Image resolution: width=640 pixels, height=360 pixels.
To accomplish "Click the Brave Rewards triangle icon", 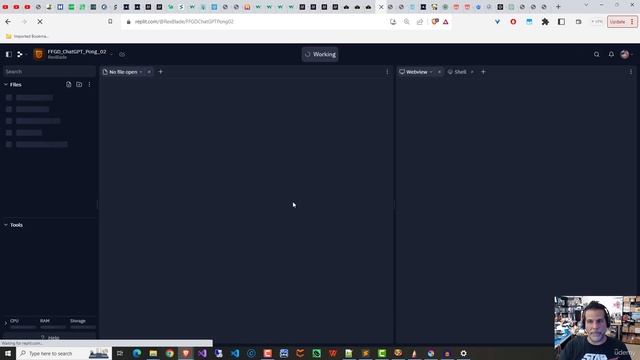I will pyautogui.click(x=446, y=22).
